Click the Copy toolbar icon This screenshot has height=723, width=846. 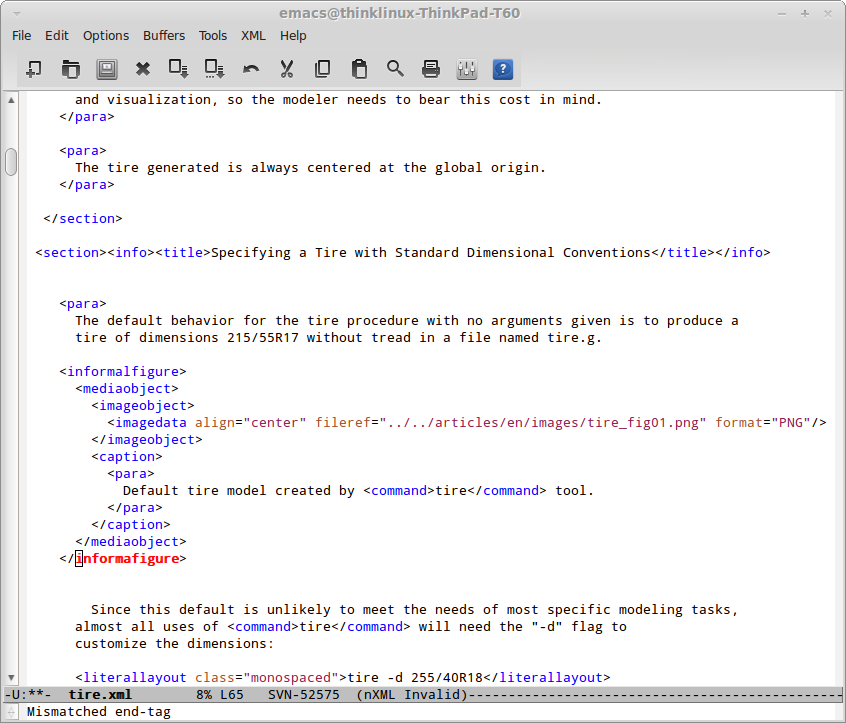tap(323, 69)
